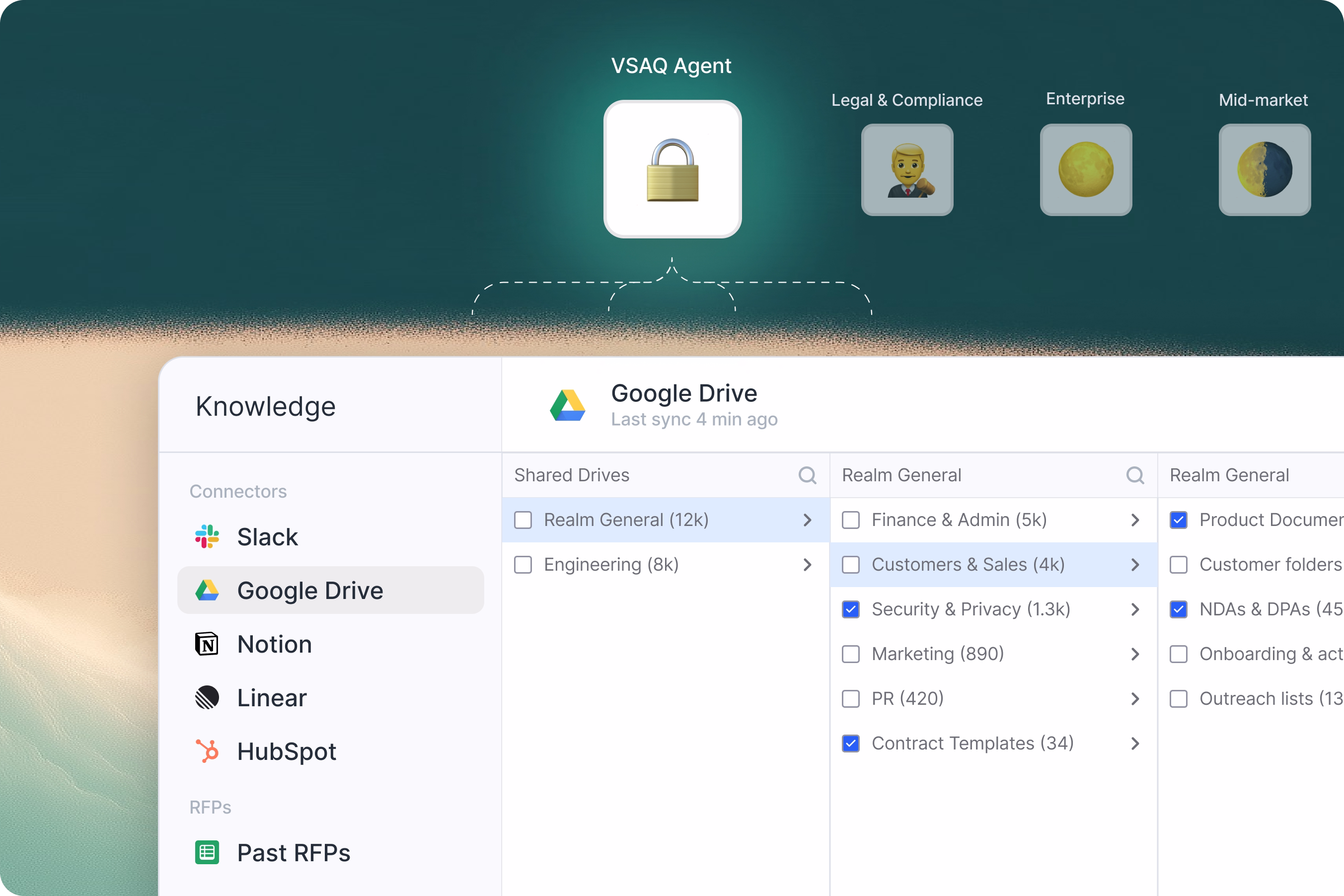The height and width of the screenshot is (896, 1344).
Task: Open the Mid-market half moon agent tile
Action: click(1264, 170)
